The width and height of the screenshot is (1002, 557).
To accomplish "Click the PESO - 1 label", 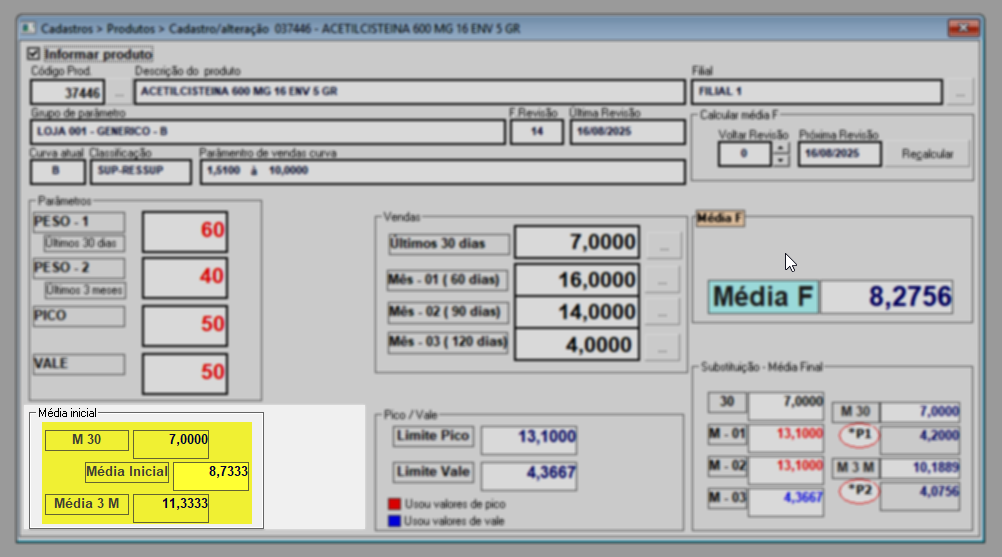I will (x=79, y=222).
